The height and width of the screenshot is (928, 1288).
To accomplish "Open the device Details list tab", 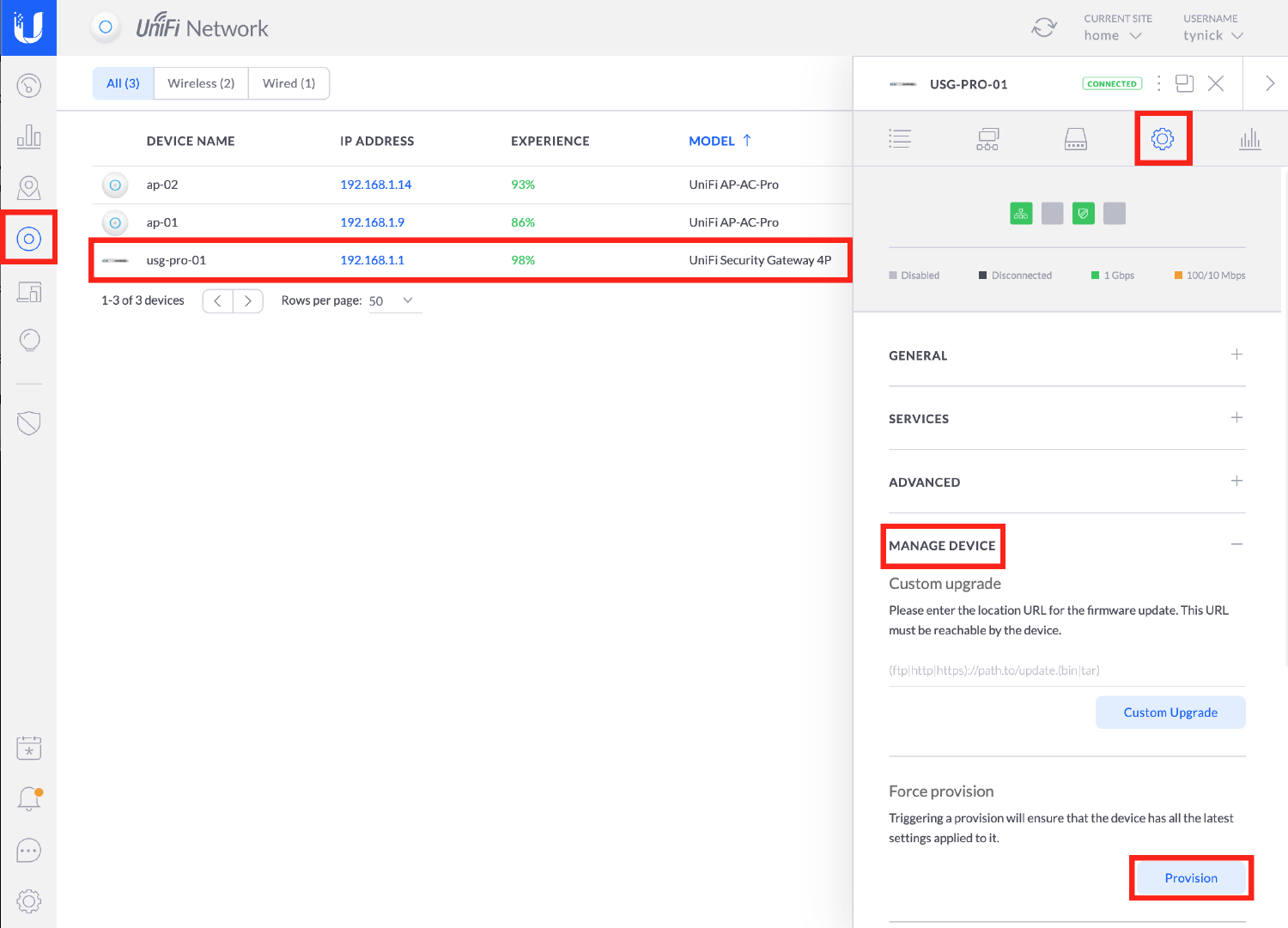I will pyautogui.click(x=900, y=137).
